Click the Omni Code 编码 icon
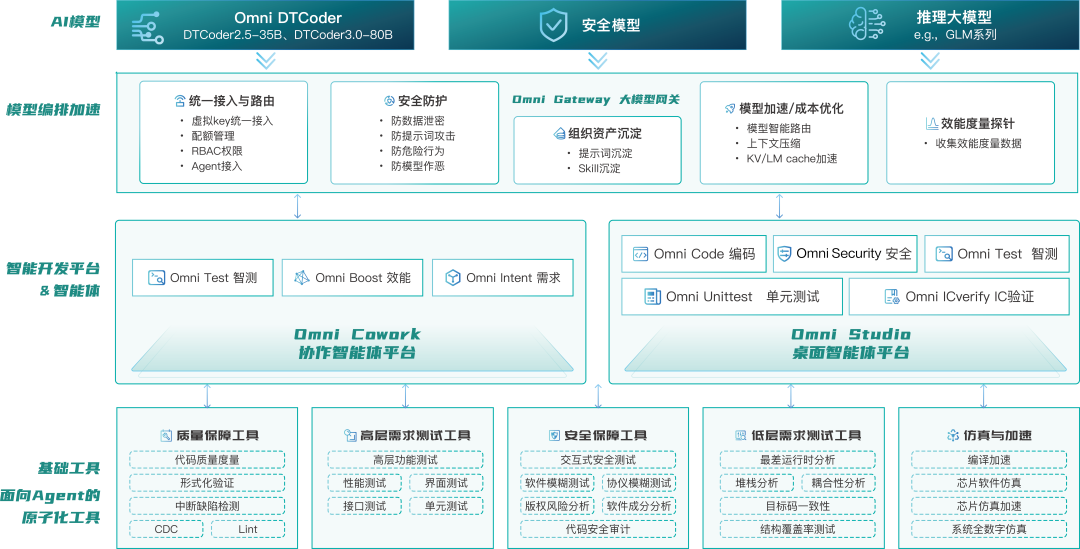 (x=641, y=254)
